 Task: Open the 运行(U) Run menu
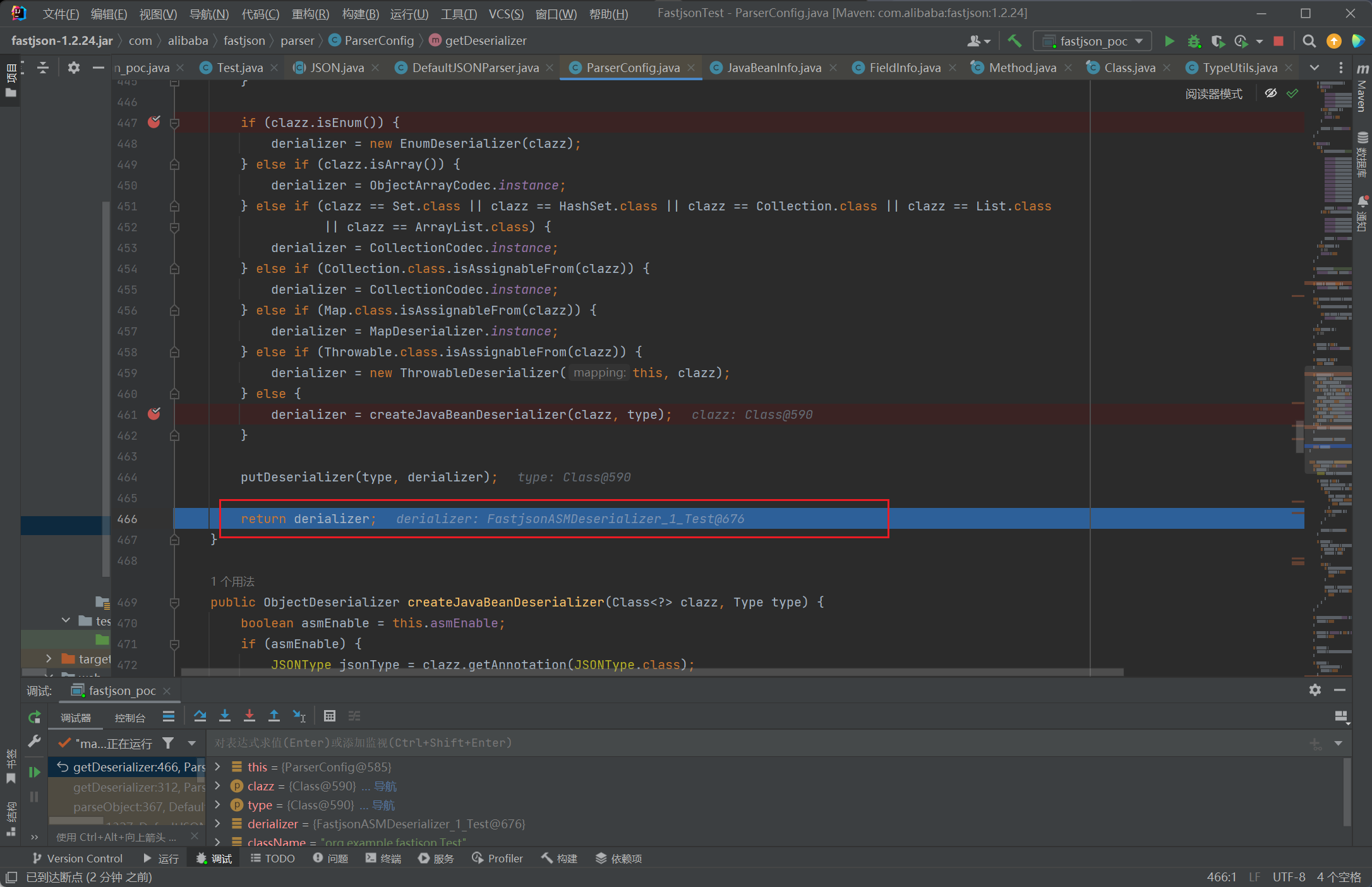coord(409,13)
